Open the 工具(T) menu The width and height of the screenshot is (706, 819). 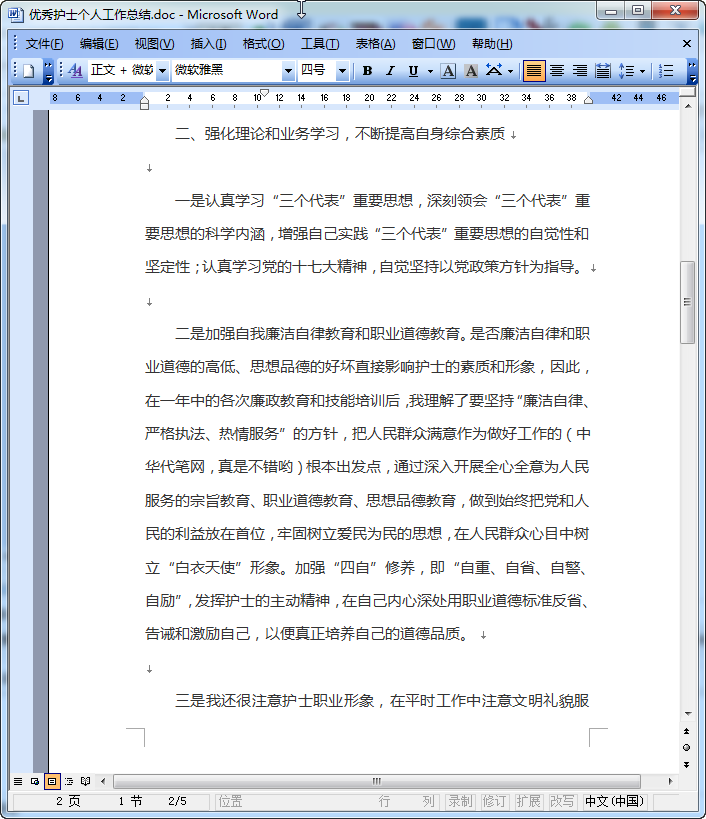(320, 44)
